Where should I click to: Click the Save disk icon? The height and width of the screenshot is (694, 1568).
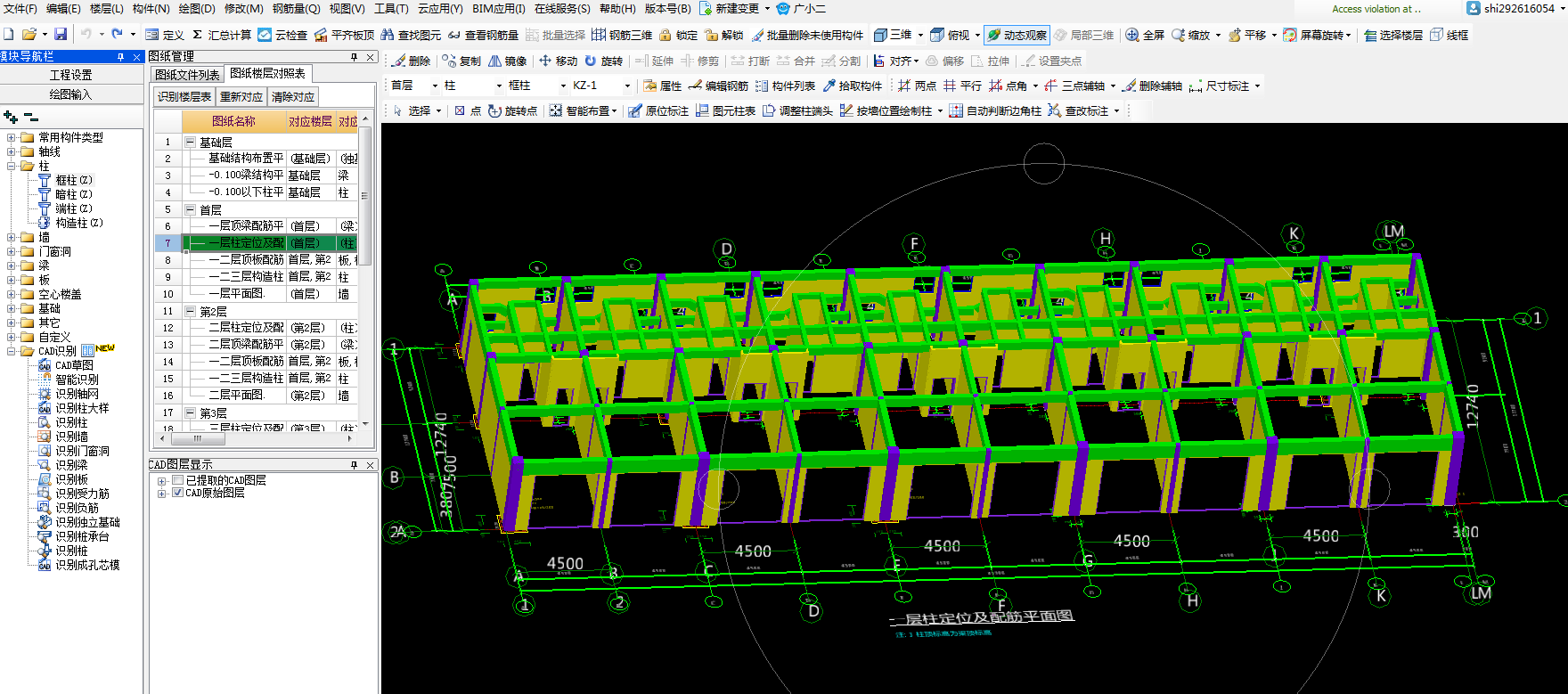coord(61,35)
